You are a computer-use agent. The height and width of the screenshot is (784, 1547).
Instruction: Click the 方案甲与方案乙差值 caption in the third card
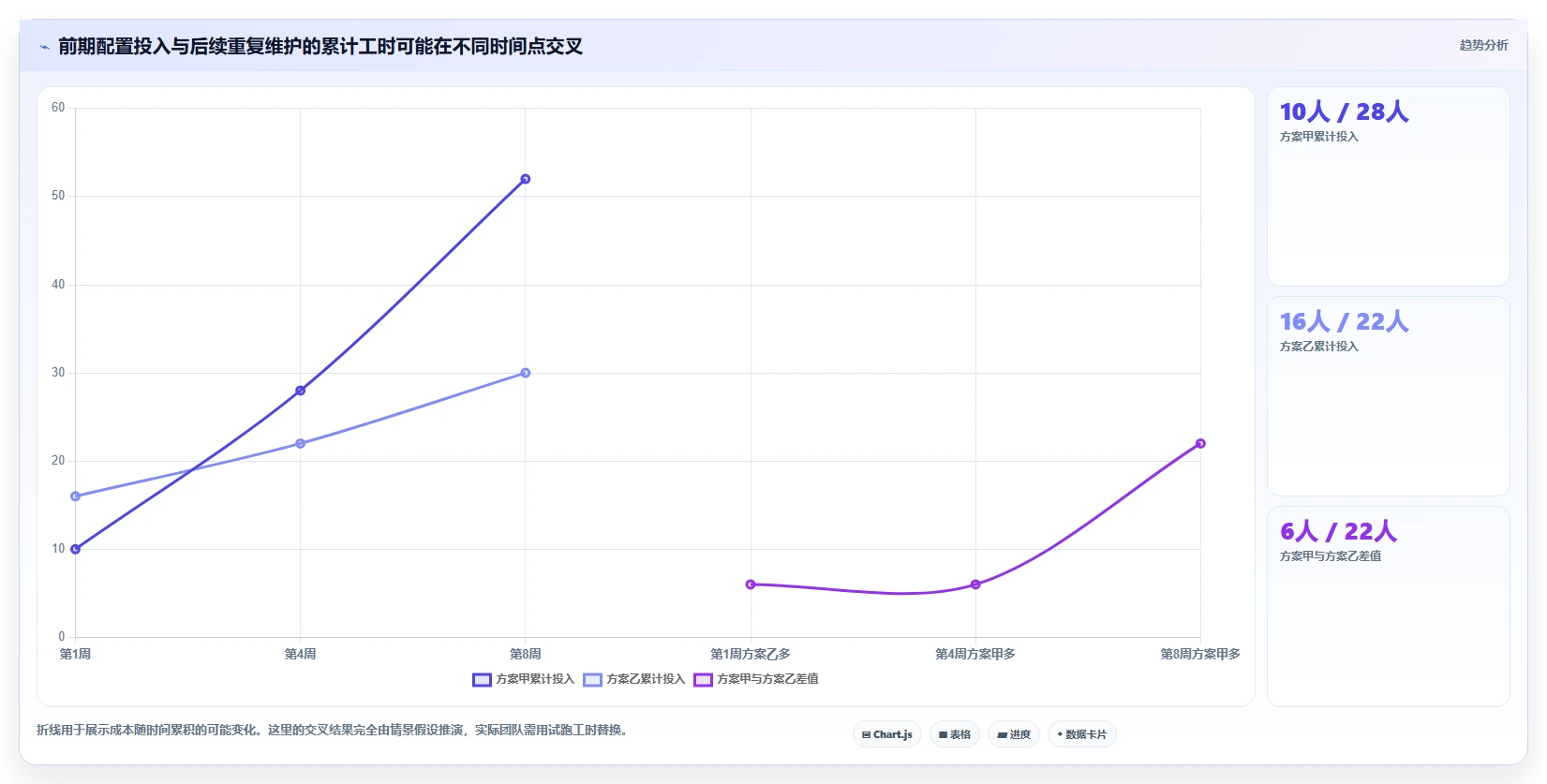coord(1331,556)
